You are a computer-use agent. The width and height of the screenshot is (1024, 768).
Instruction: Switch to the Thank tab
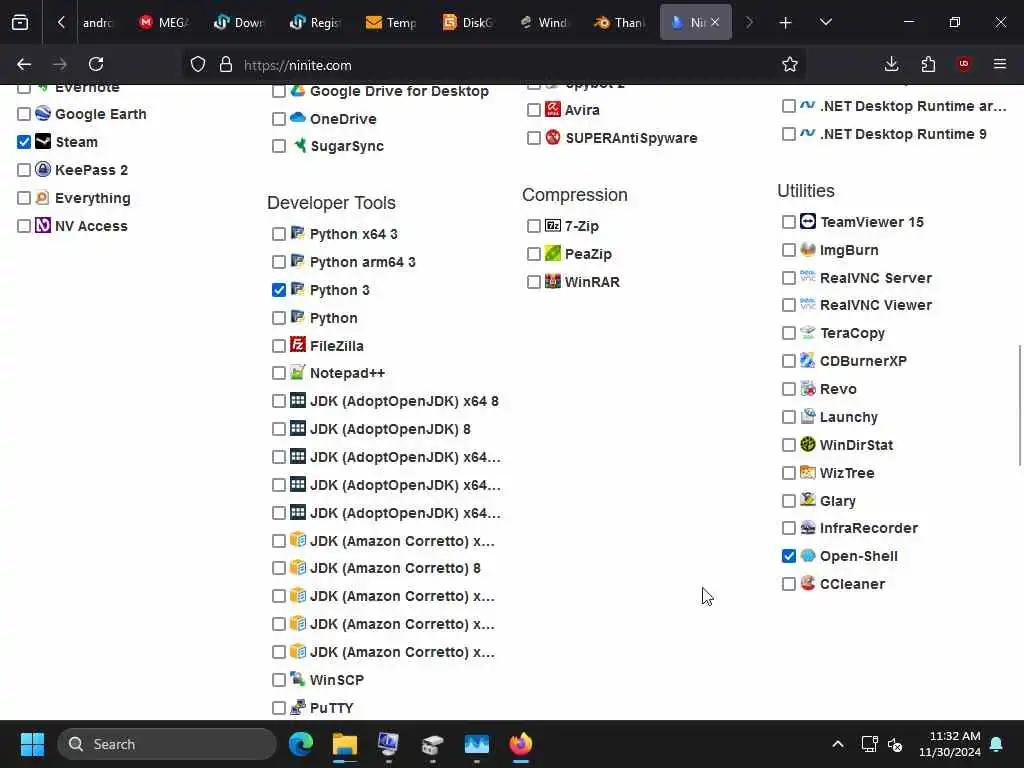[619, 22]
